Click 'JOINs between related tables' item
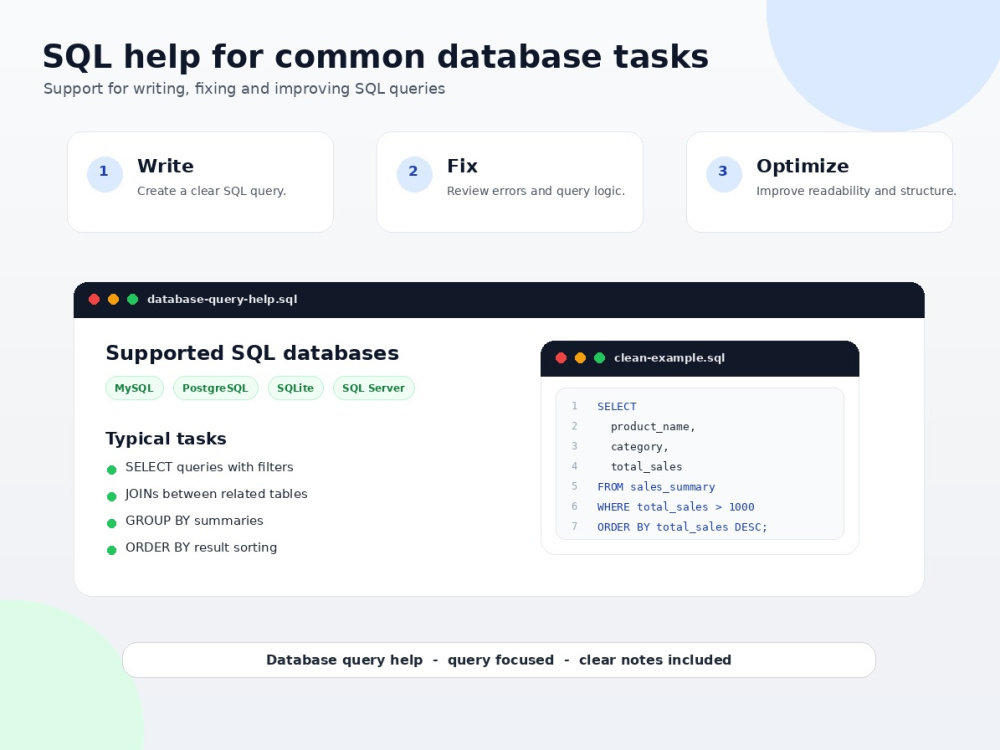1000x750 pixels. tap(216, 494)
